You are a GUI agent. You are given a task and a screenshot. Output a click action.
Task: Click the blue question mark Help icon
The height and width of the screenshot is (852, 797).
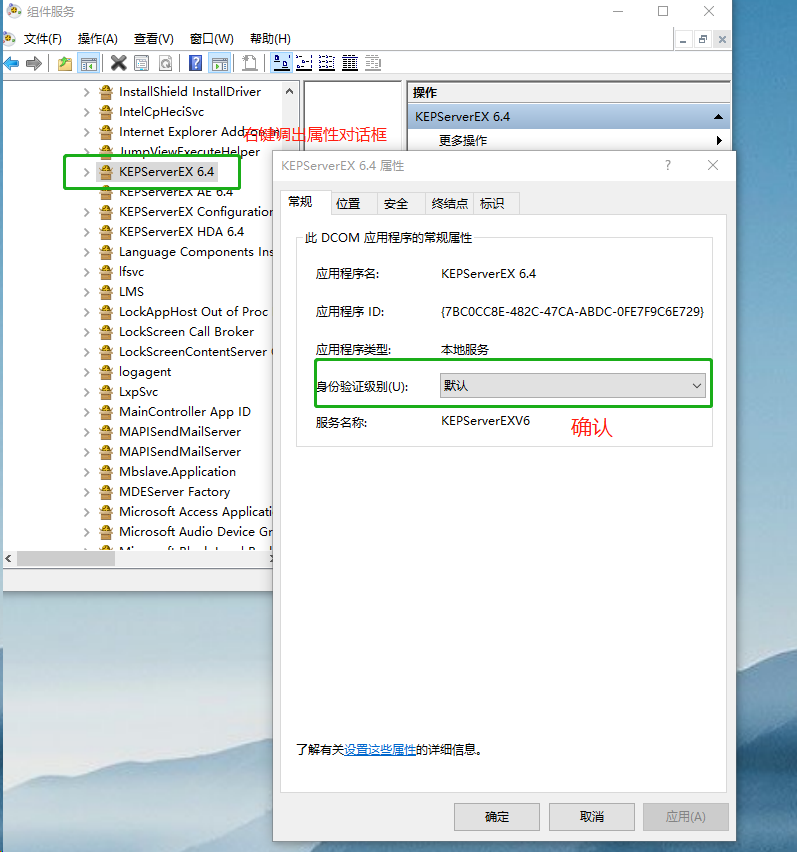[x=195, y=64]
